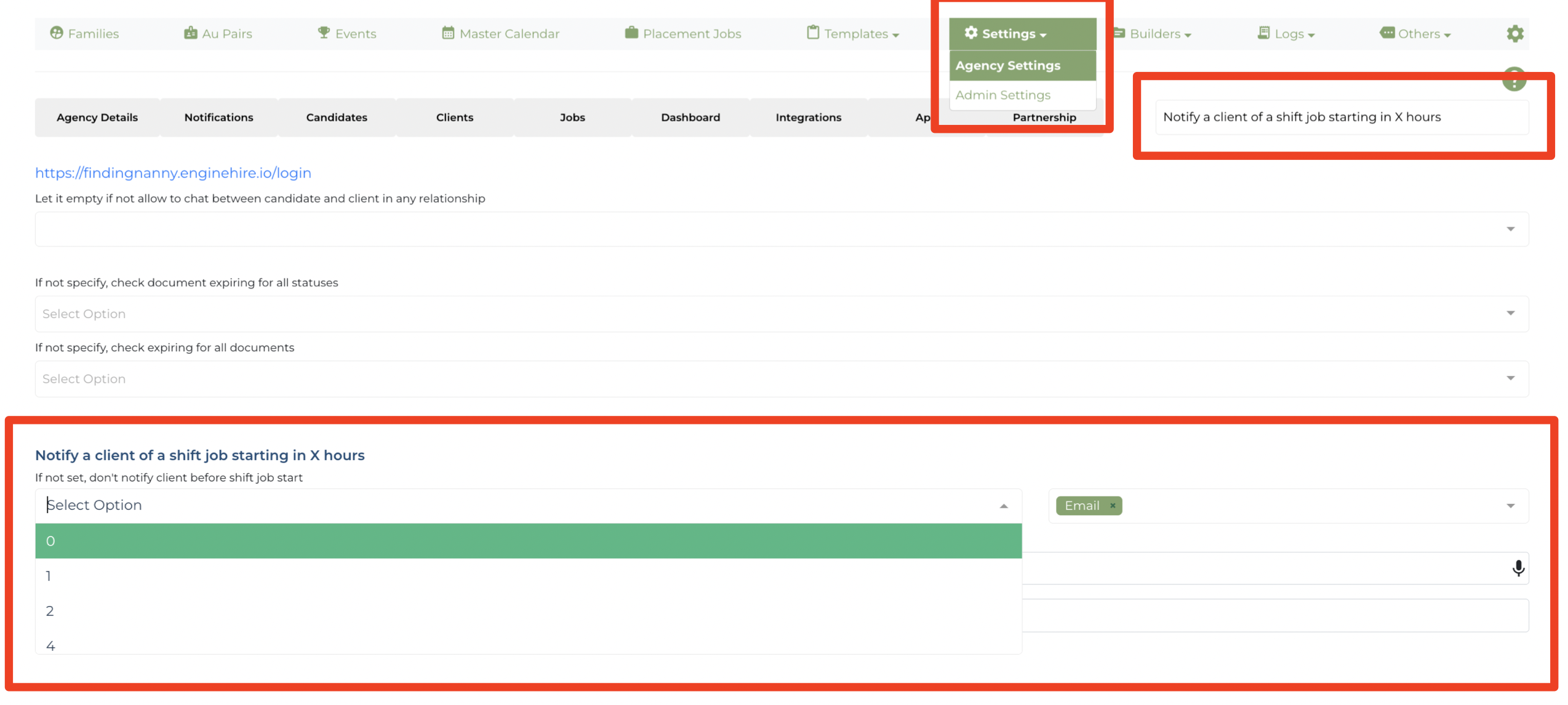
Task: Switch to the Integrations tab
Action: click(808, 117)
